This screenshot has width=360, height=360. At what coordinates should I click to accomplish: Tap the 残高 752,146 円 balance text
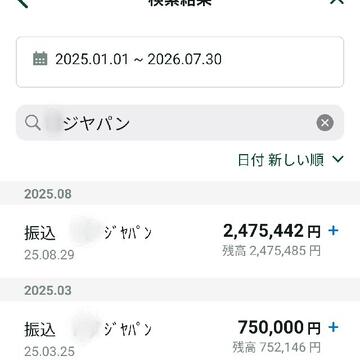tap(276, 347)
